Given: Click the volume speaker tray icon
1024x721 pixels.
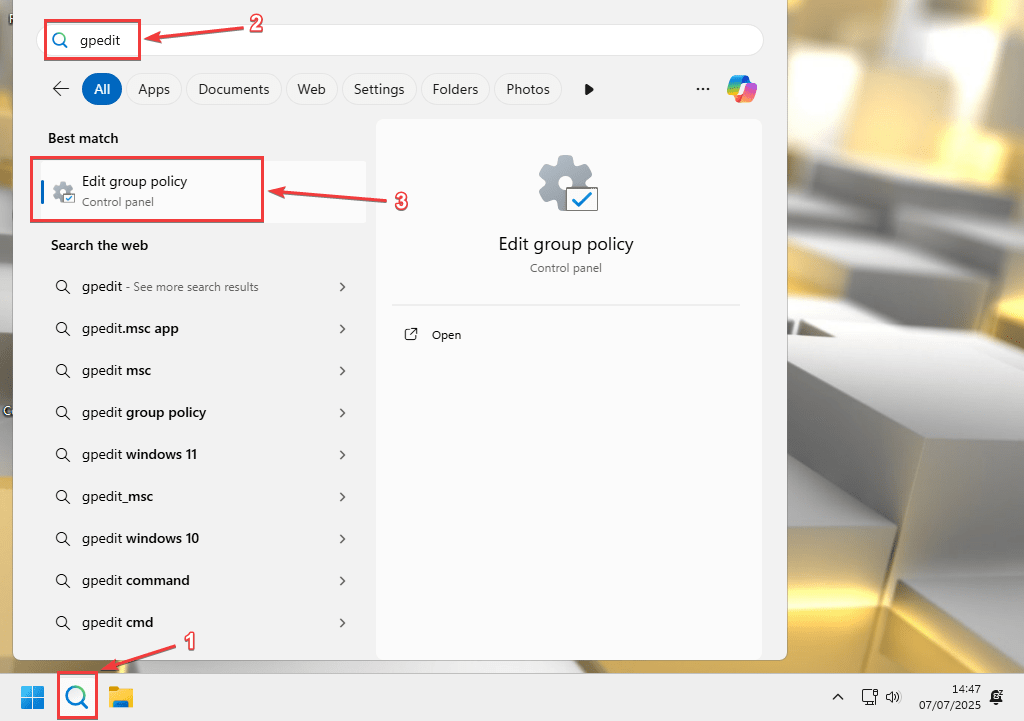Looking at the screenshot, I should click(x=893, y=696).
